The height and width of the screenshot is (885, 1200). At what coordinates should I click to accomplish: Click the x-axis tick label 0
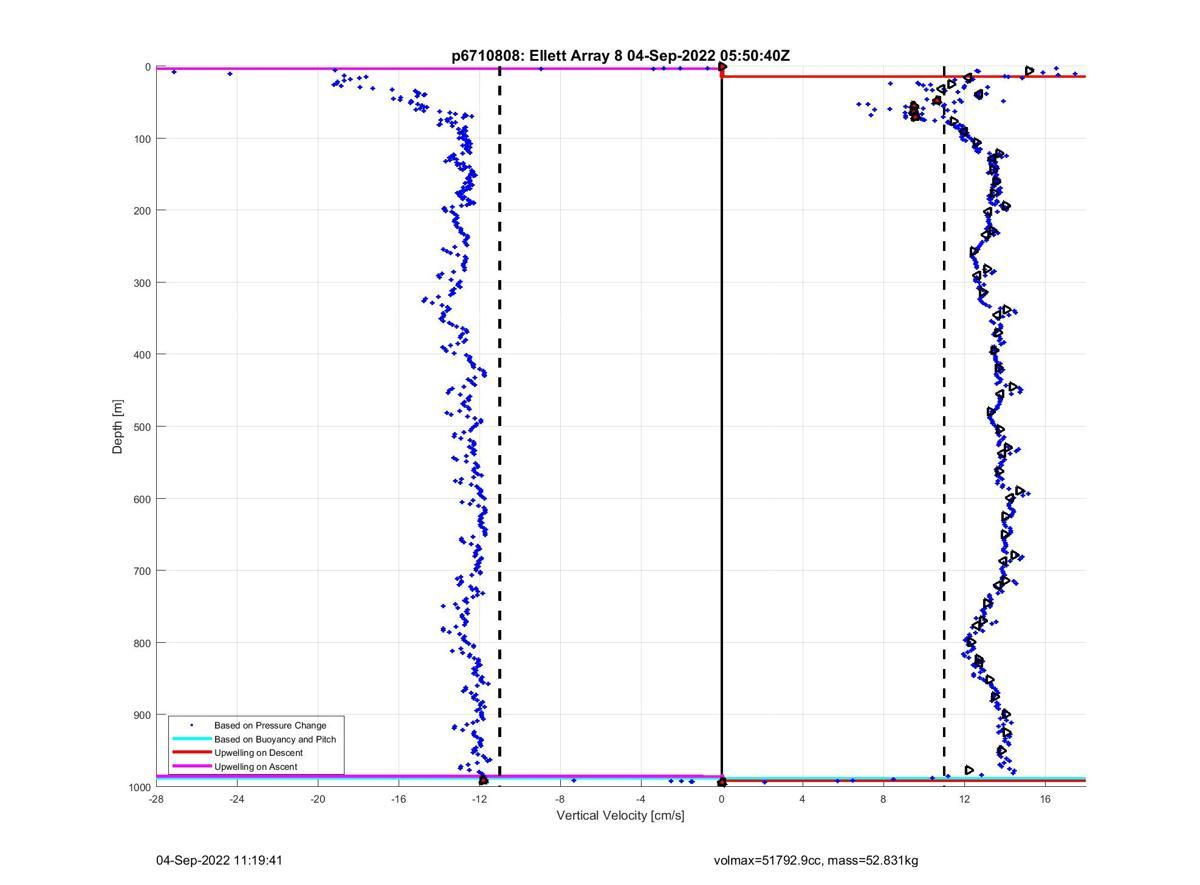tap(722, 799)
